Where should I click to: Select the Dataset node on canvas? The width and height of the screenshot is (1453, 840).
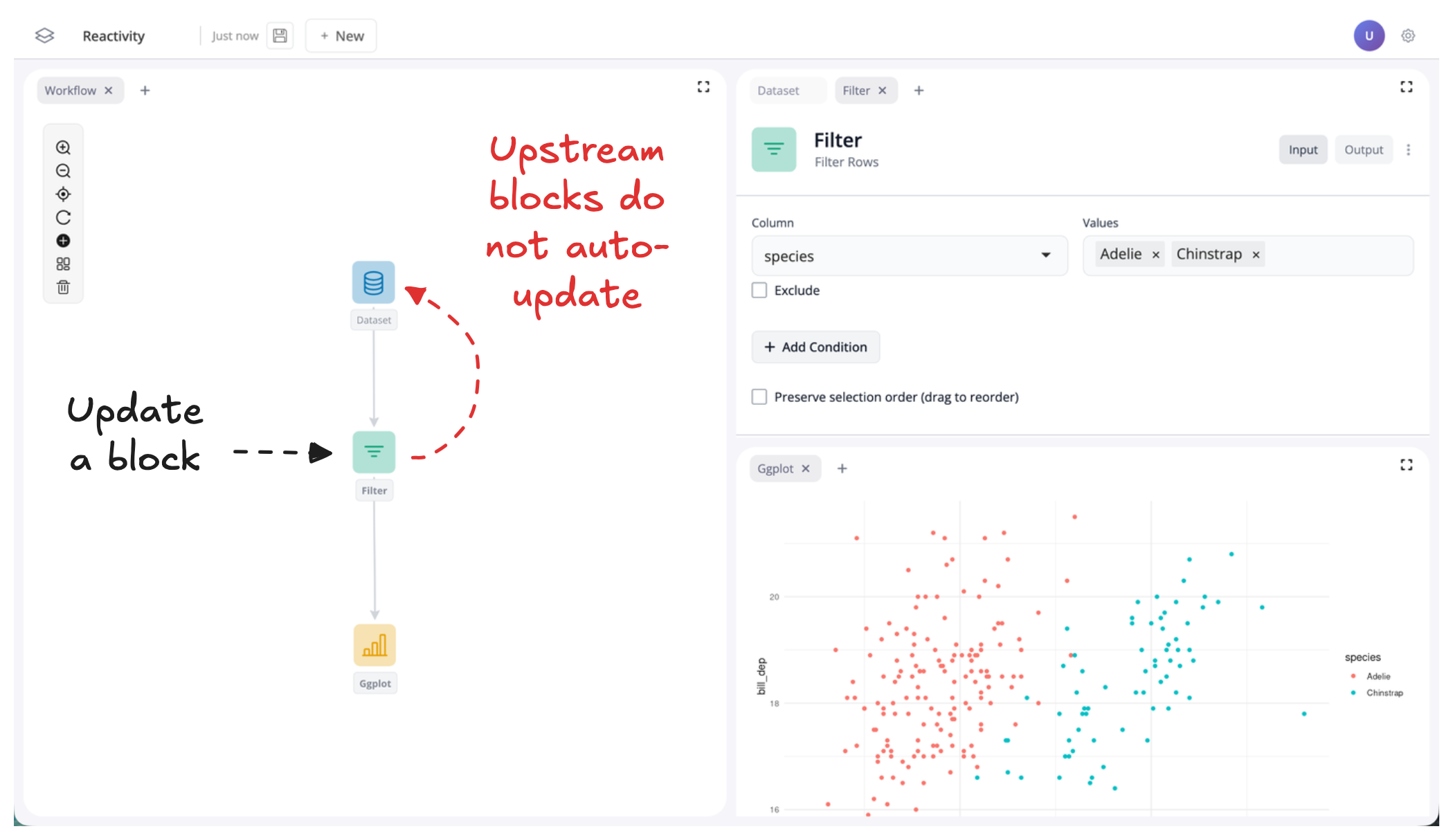tap(373, 283)
